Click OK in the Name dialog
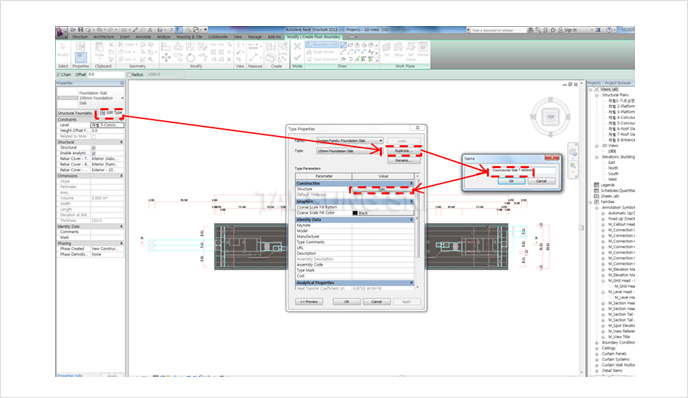 pos(511,181)
